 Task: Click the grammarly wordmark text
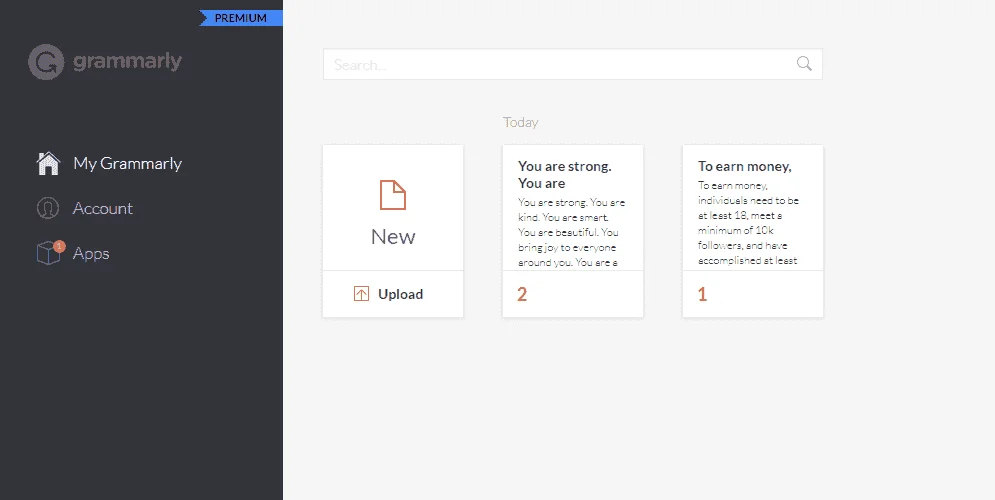[128, 62]
